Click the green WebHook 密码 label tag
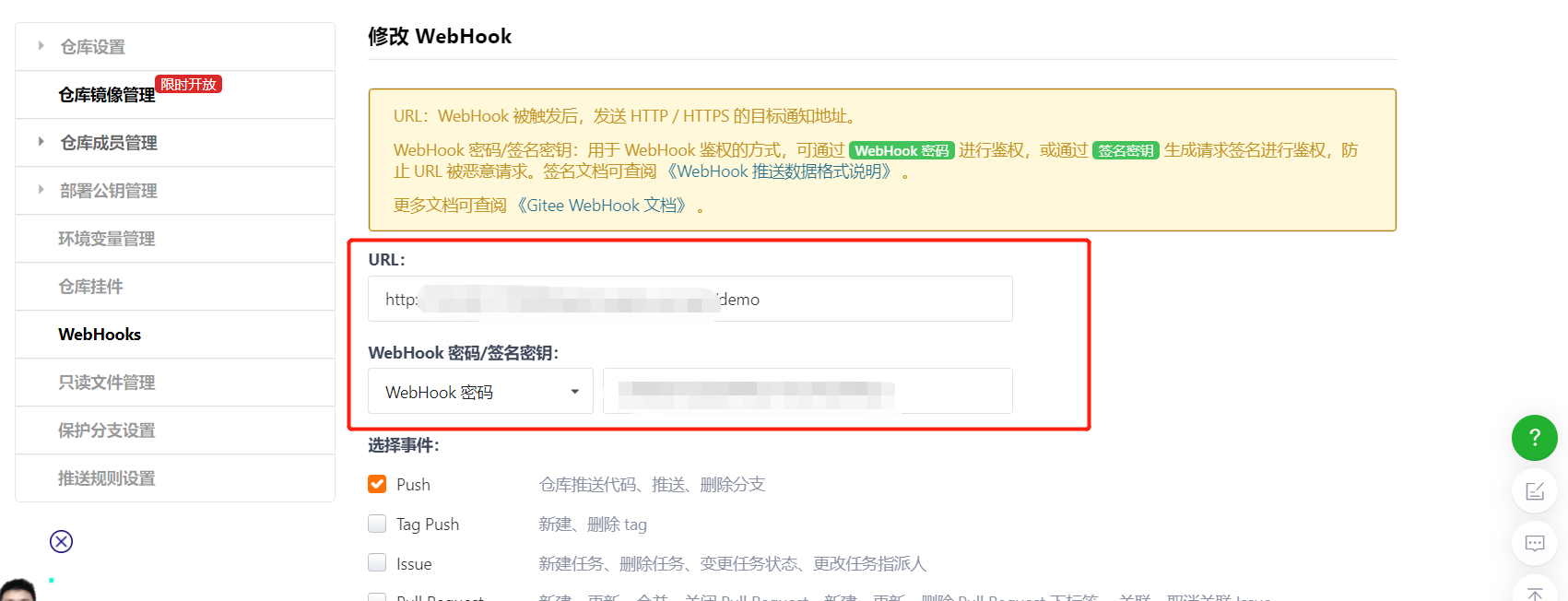Viewport: 1568px width, 601px height. (902, 150)
